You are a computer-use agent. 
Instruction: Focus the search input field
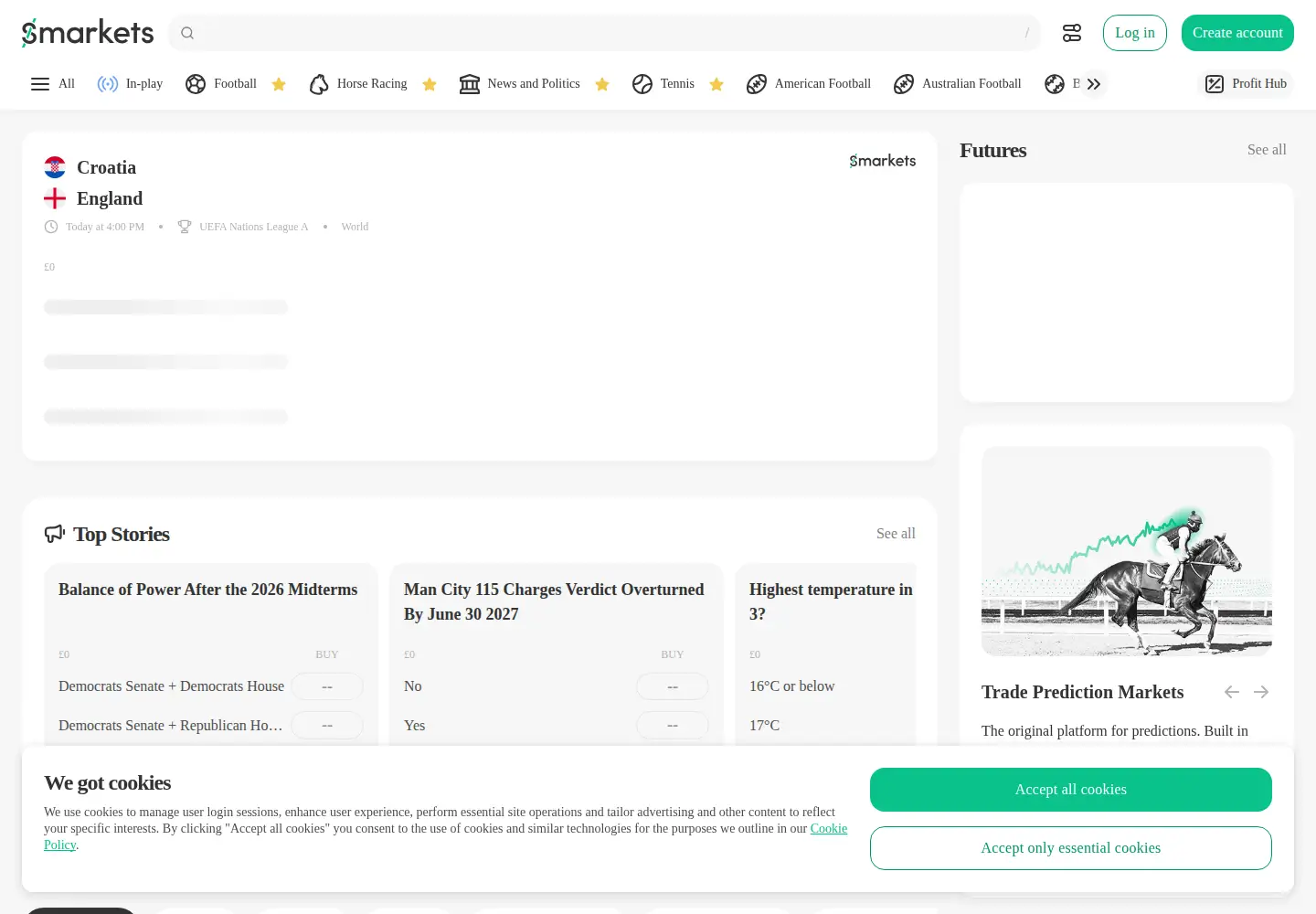[x=605, y=33]
